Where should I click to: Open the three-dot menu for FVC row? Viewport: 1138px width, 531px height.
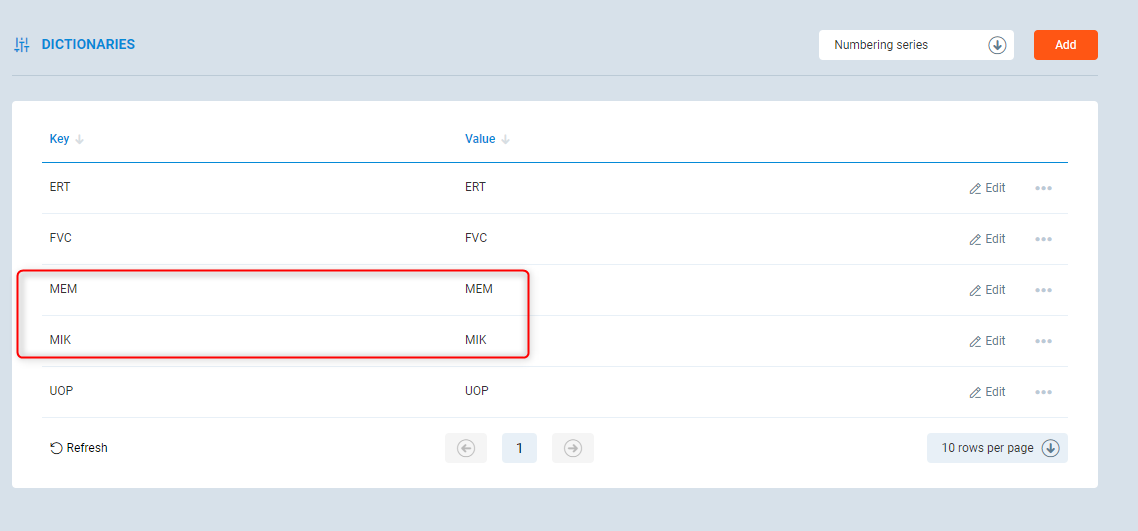pos(1043,239)
